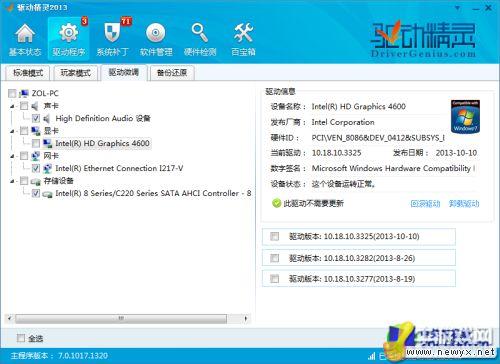Toggle the 声卡 category checkbox
Image resolution: width=500 pixels, height=364 pixels.
pos(24,106)
